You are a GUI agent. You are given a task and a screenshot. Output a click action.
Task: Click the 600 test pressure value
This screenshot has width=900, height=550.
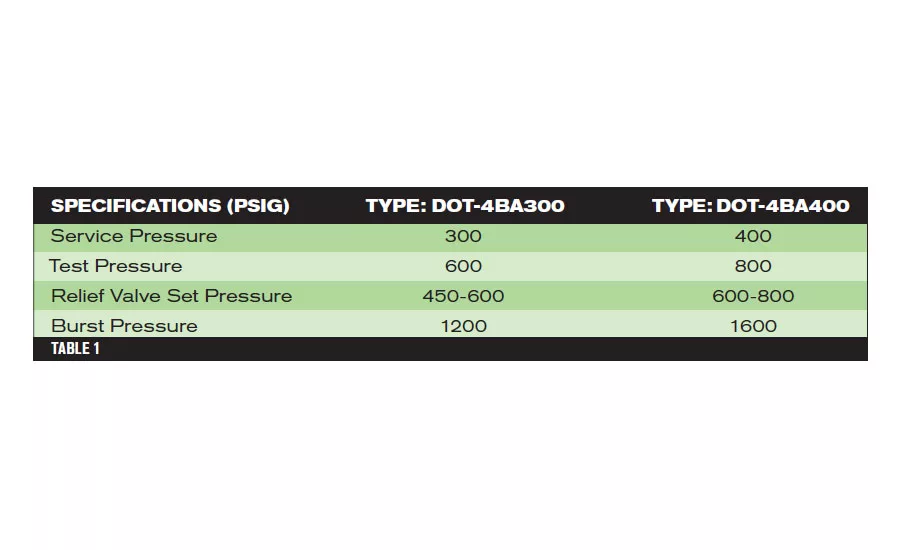(x=463, y=266)
